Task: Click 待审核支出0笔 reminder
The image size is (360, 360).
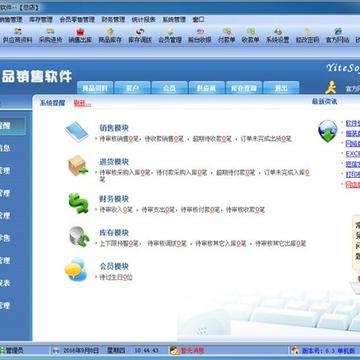Action: [158, 210]
